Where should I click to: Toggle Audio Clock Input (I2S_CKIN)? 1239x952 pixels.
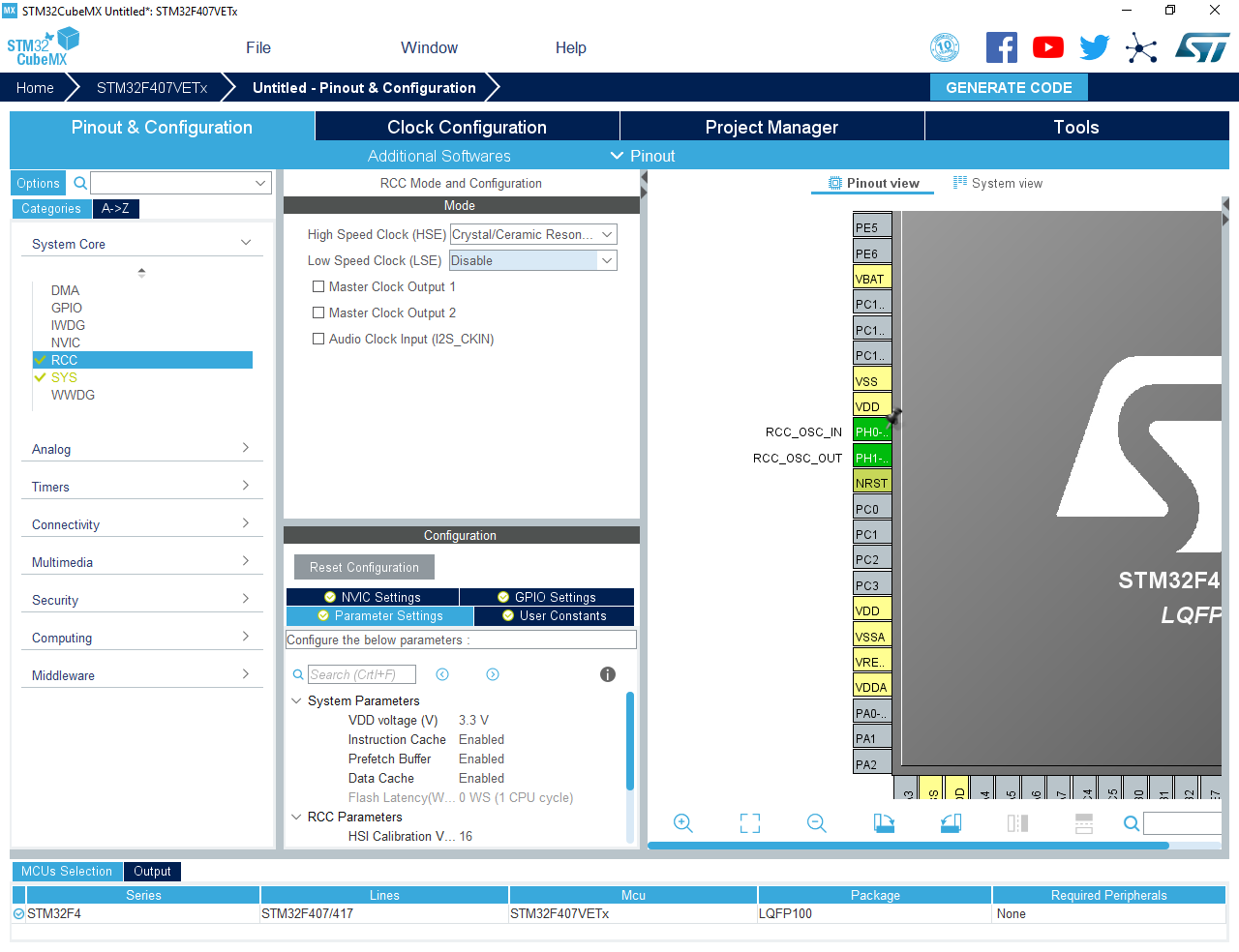[318, 339]
